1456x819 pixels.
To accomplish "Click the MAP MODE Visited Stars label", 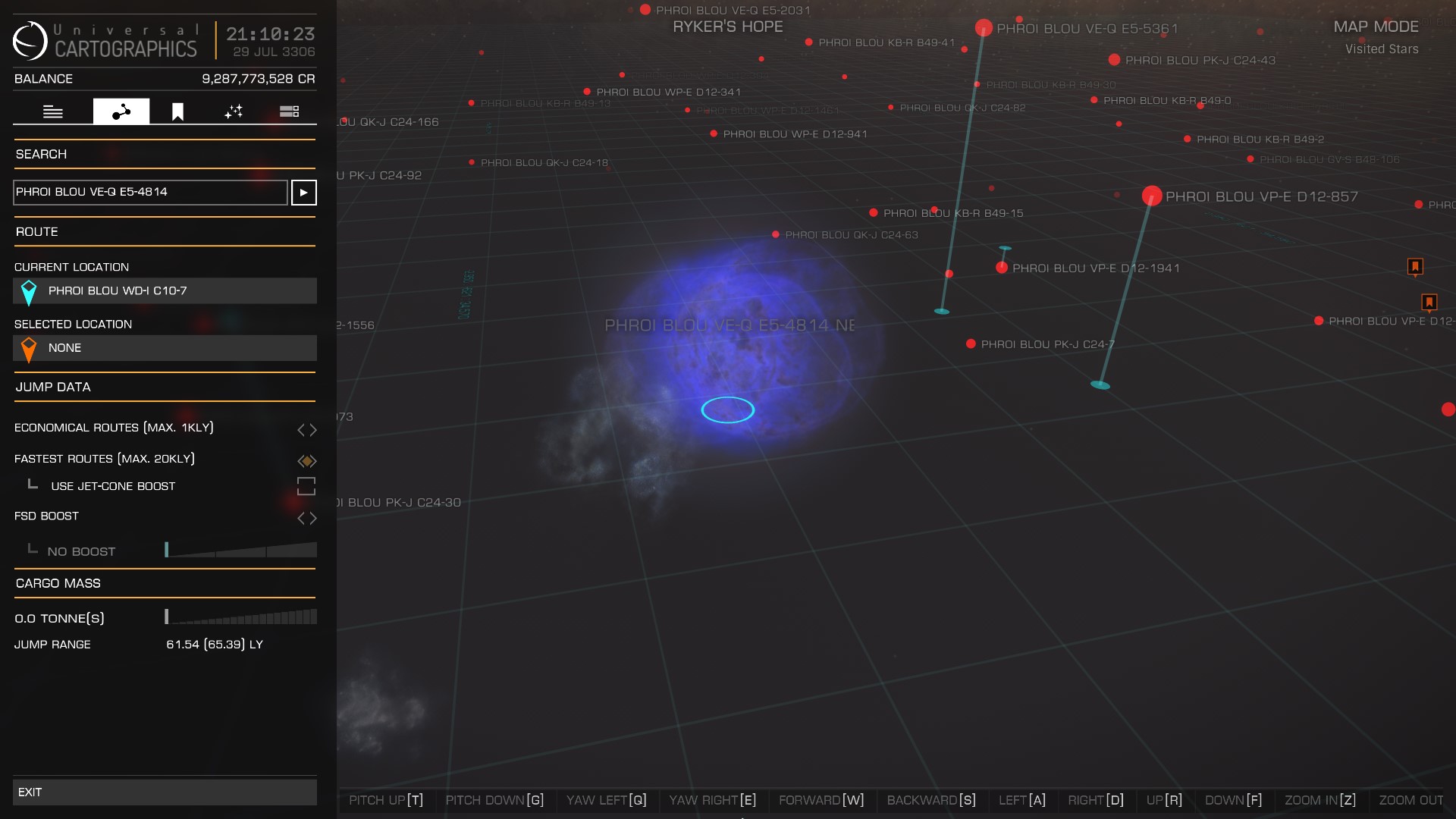I will (1376, 37).
